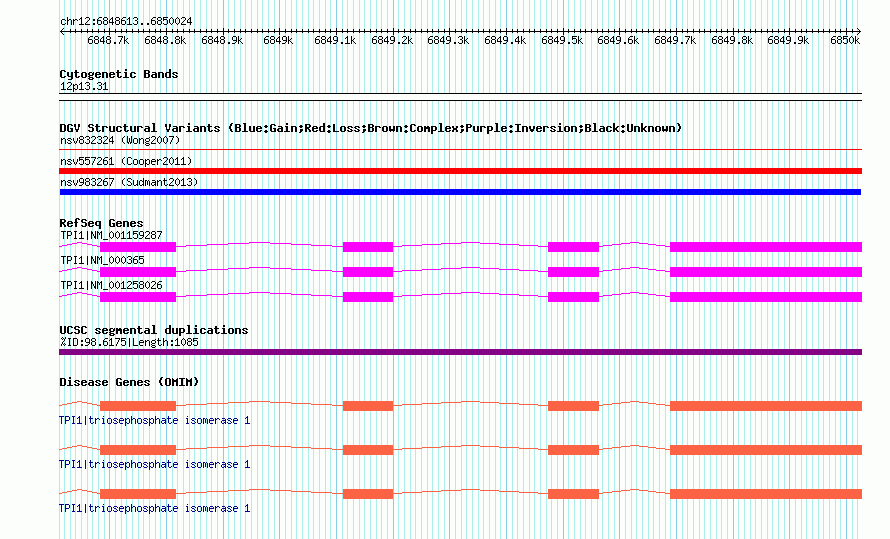
Task: Click the purple segmental duplication bar
Action: click(x=460, y=352)
